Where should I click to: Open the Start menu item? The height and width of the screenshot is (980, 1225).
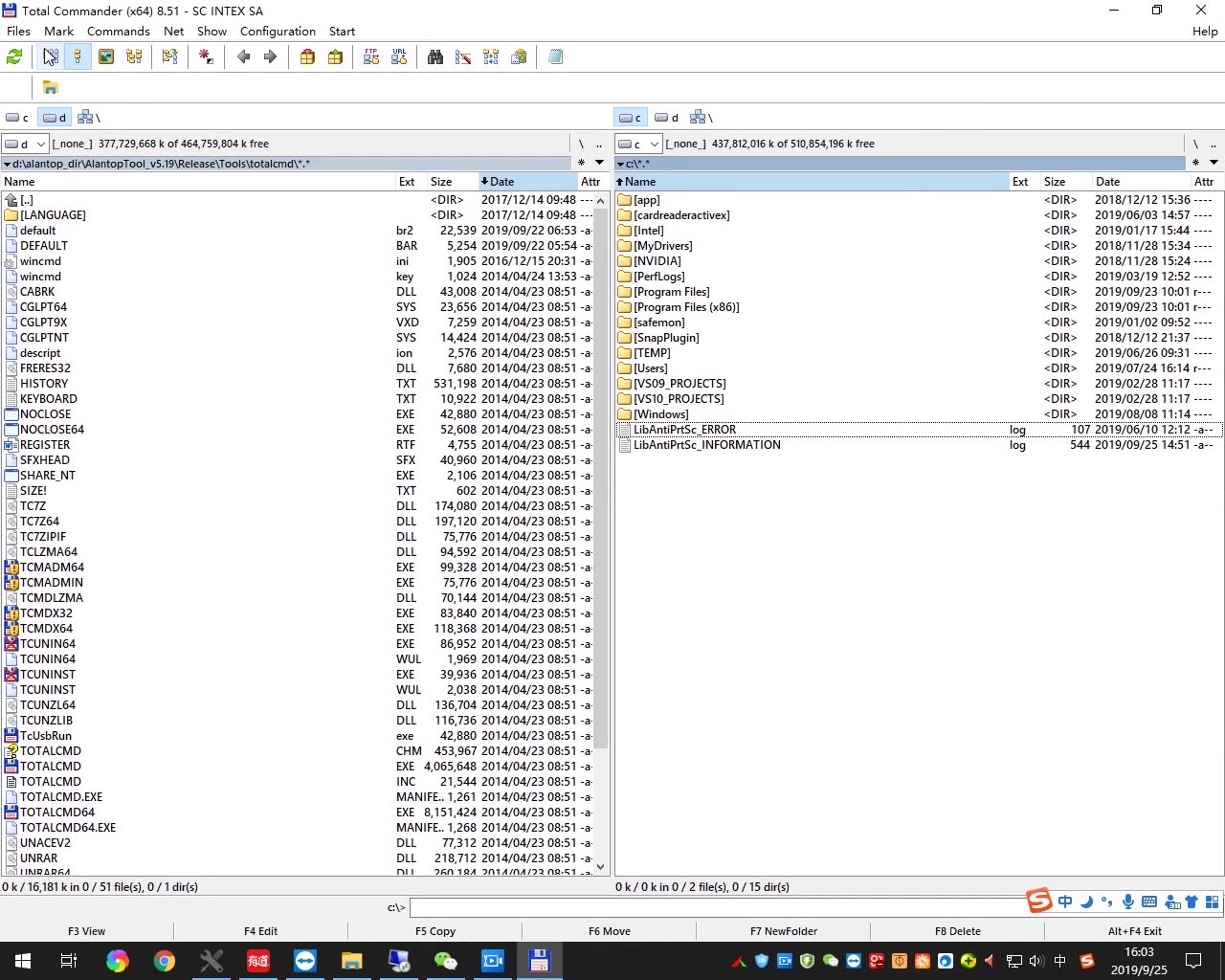(342, 31)
